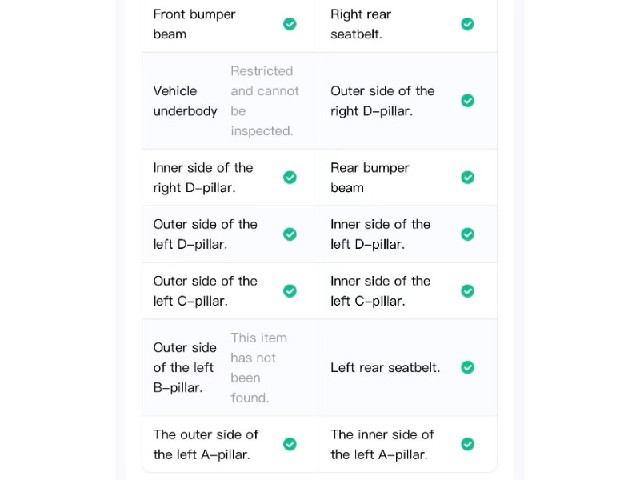Screen dimensions: 640x480
Task: Click the Front bumper beam label
Action: coord(194,24)
